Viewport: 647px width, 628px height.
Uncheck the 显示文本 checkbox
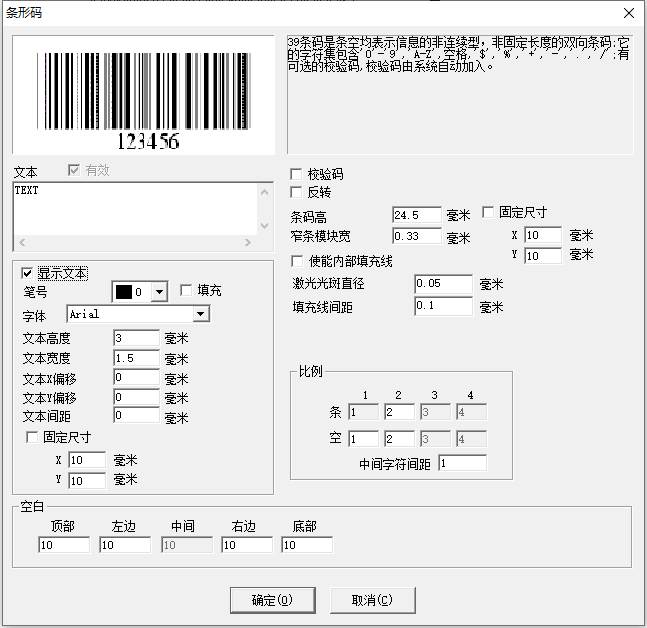point(27,273)
